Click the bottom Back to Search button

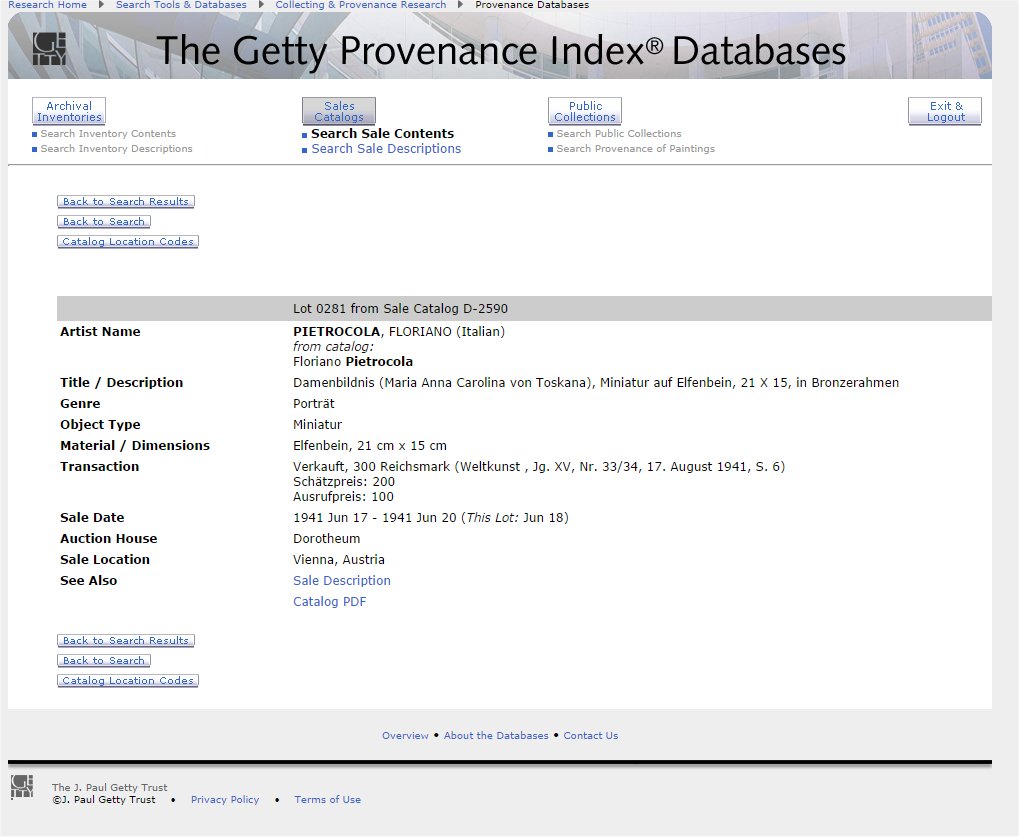click(x=104, y=661)
